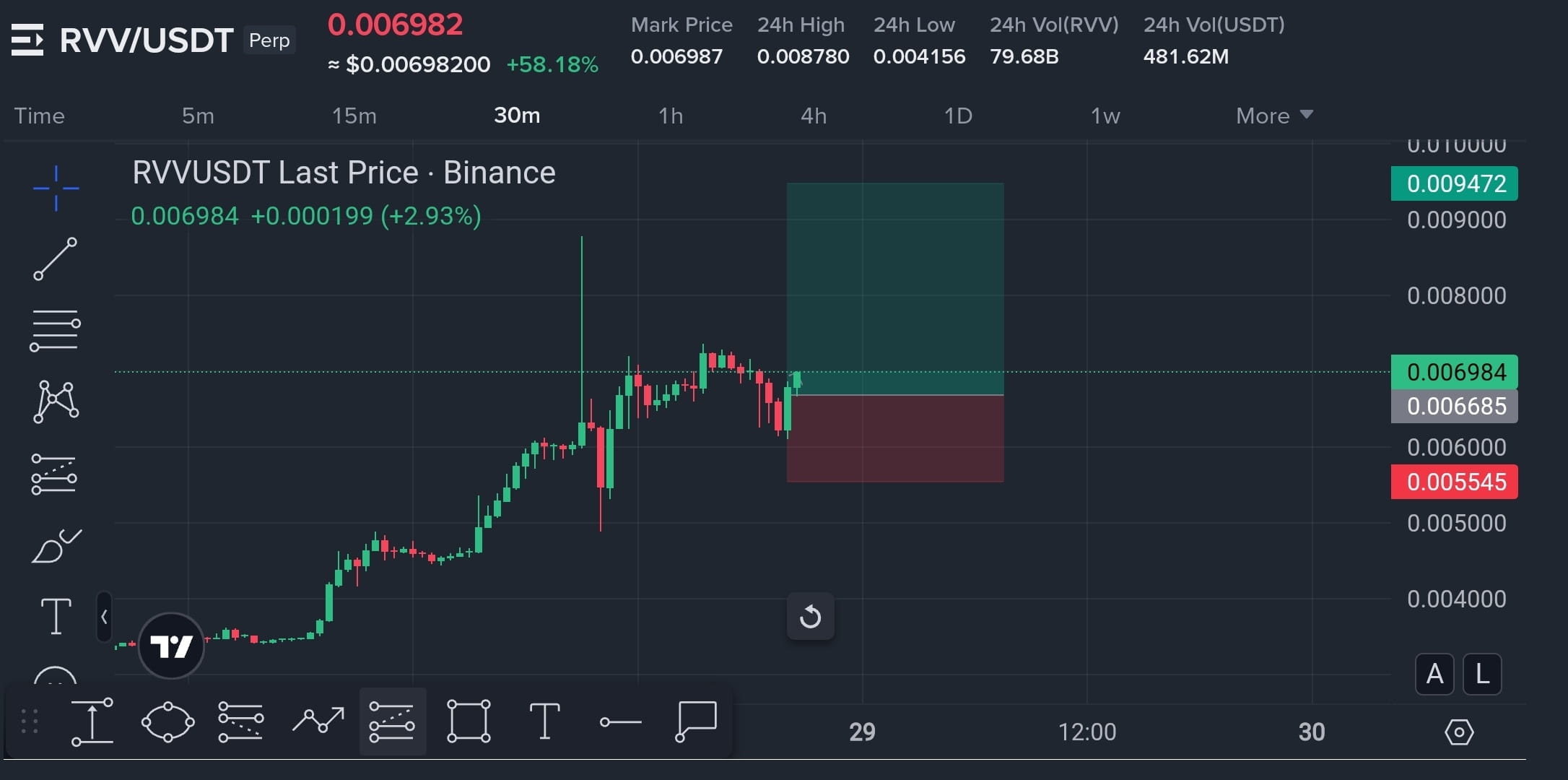Click the legend change +0.000199 (+2.93%)

point(366,216)
